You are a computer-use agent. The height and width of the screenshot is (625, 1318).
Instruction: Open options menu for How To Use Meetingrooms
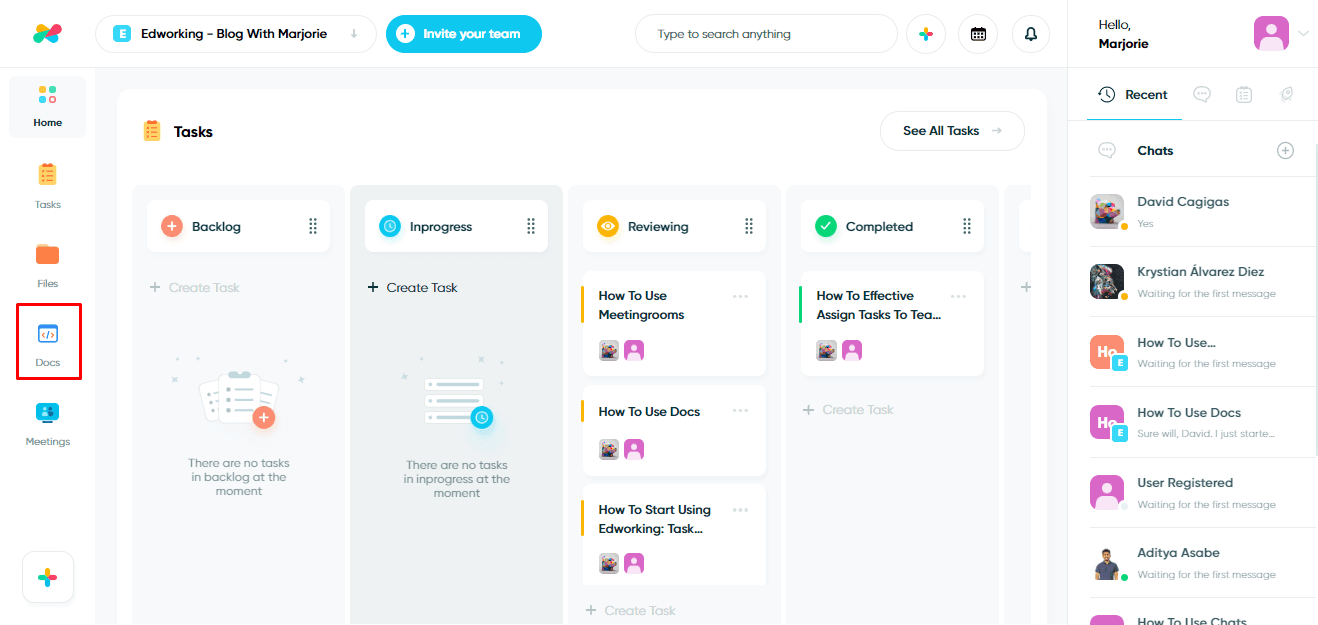(x=740, y=297)
